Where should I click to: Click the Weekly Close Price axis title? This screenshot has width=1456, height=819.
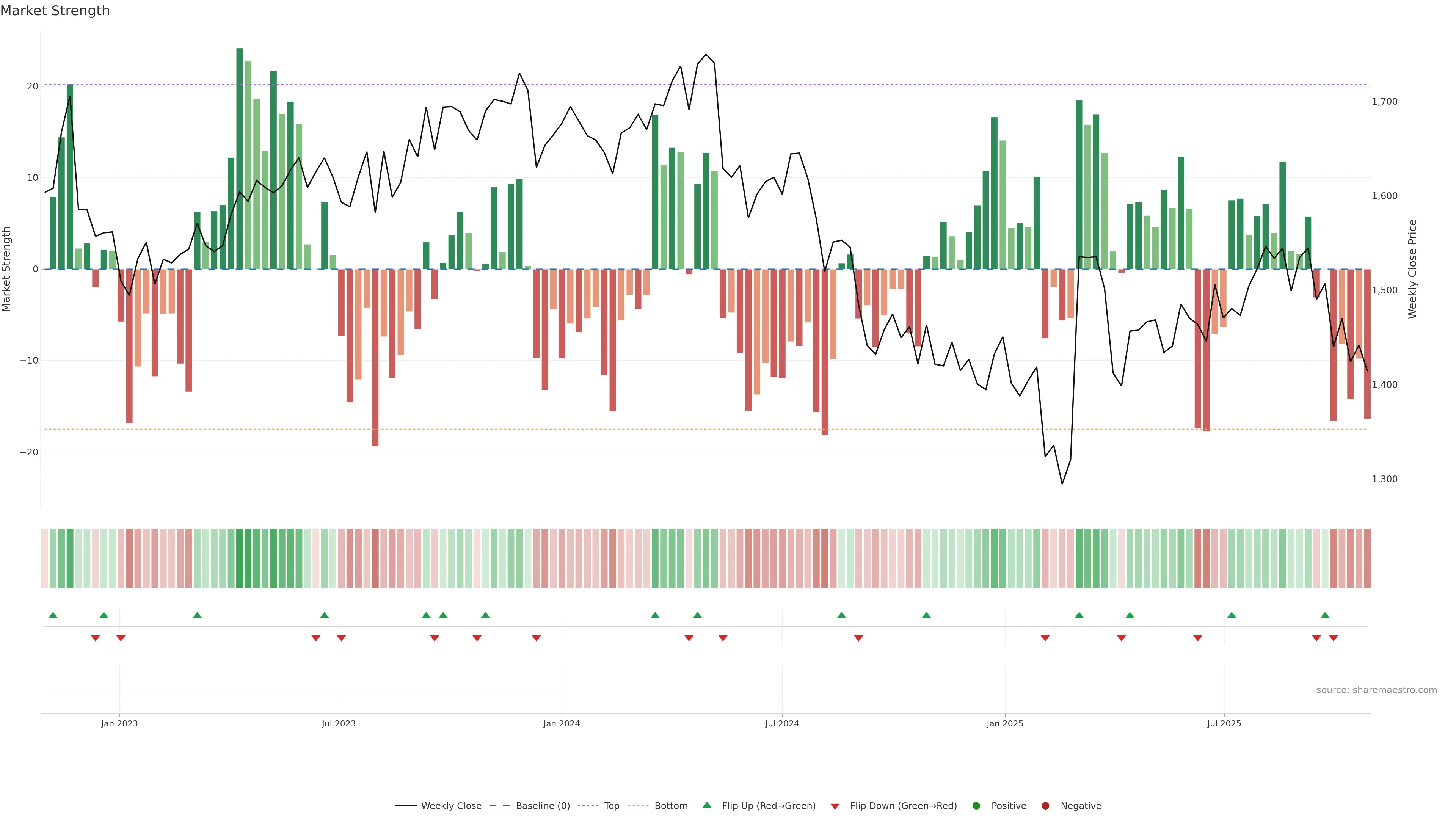coord(1412,269)
